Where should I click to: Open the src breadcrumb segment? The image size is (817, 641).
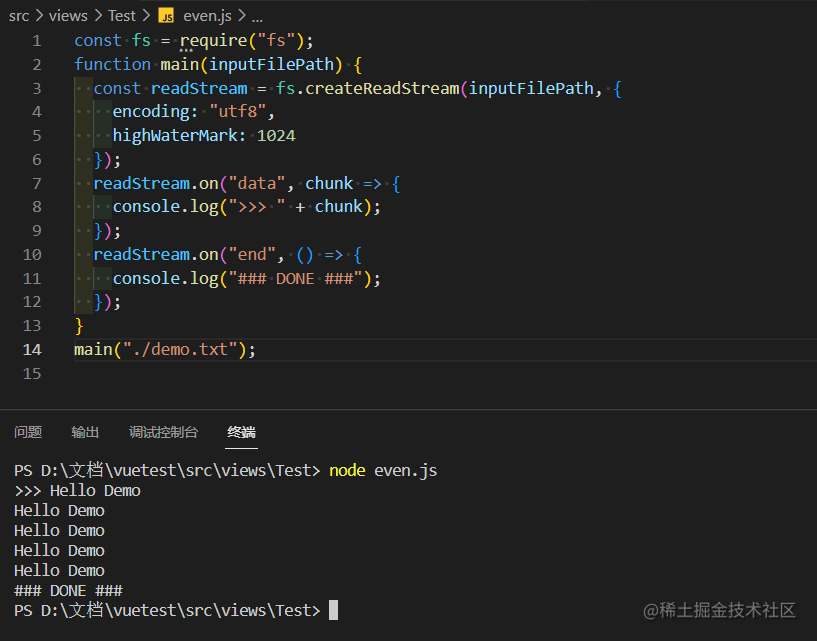19,16
